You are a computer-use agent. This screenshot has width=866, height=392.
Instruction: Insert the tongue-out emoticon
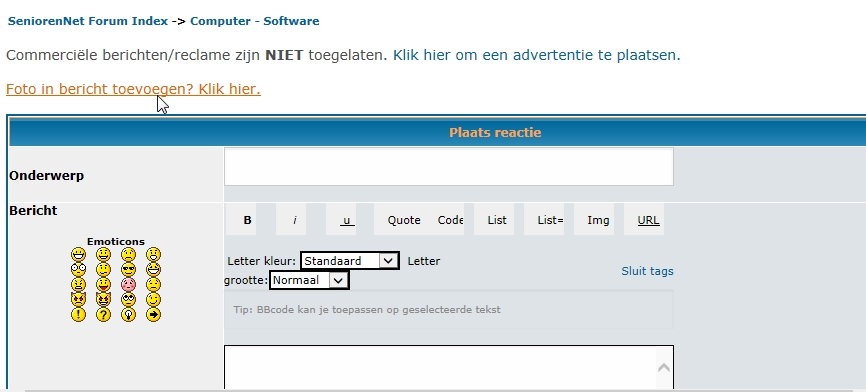[x=103, y=284]
